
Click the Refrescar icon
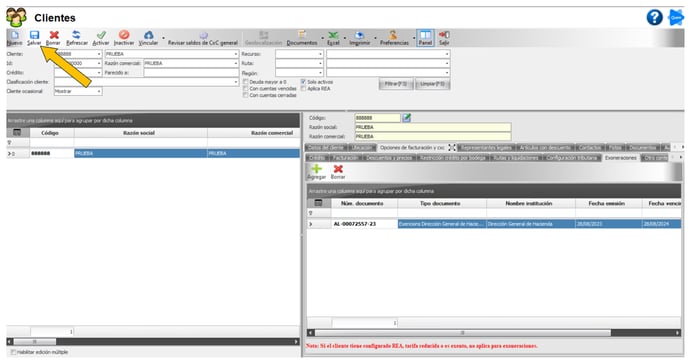(76, 35)
